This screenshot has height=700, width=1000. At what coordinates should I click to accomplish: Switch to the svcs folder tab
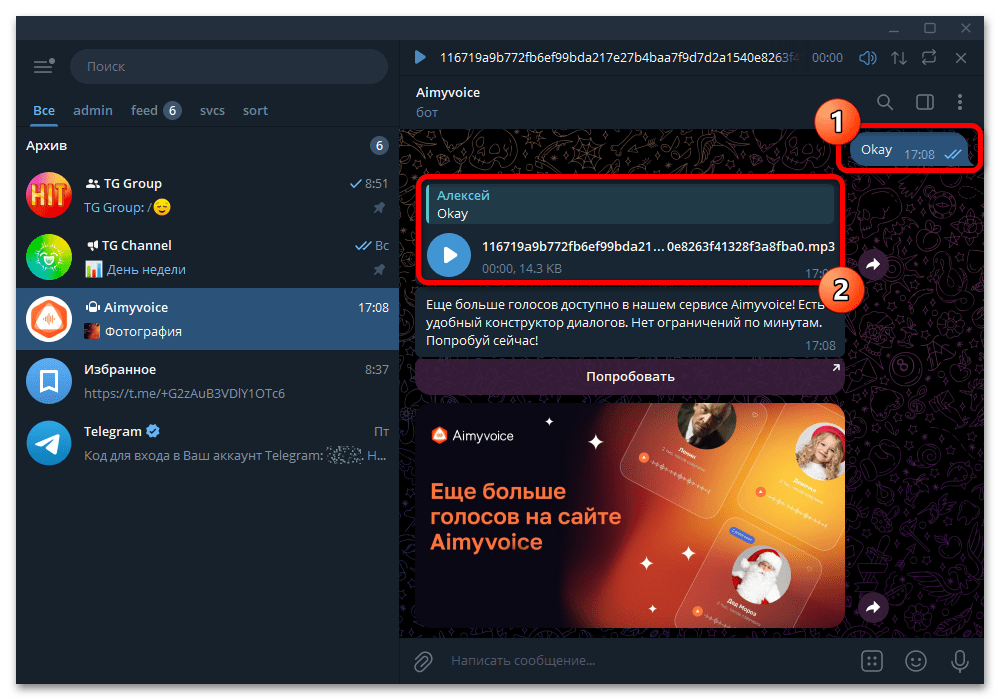click(212, 110)
